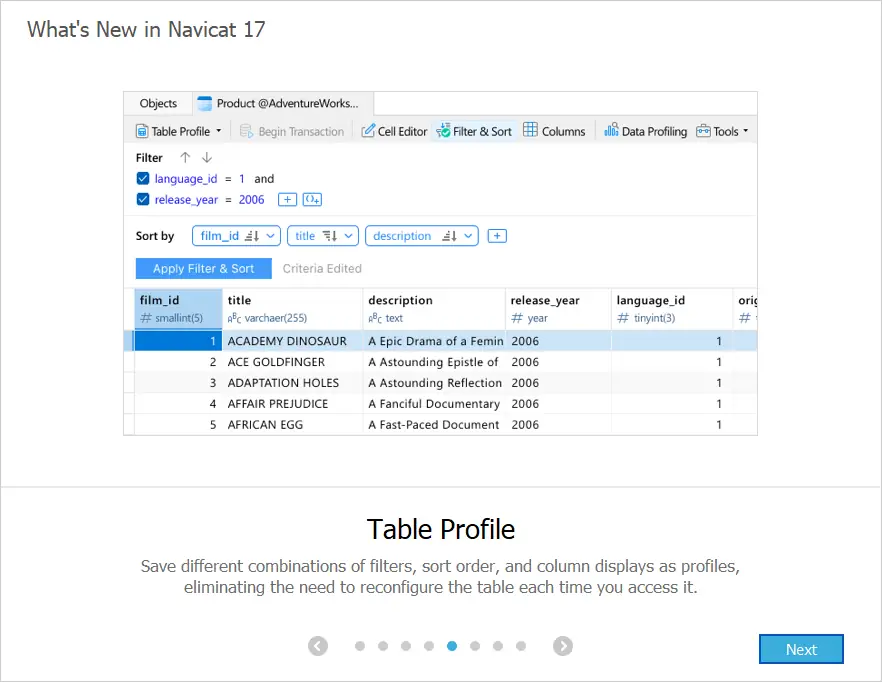Expand the Table Profile dropdown

coord(218,131)
